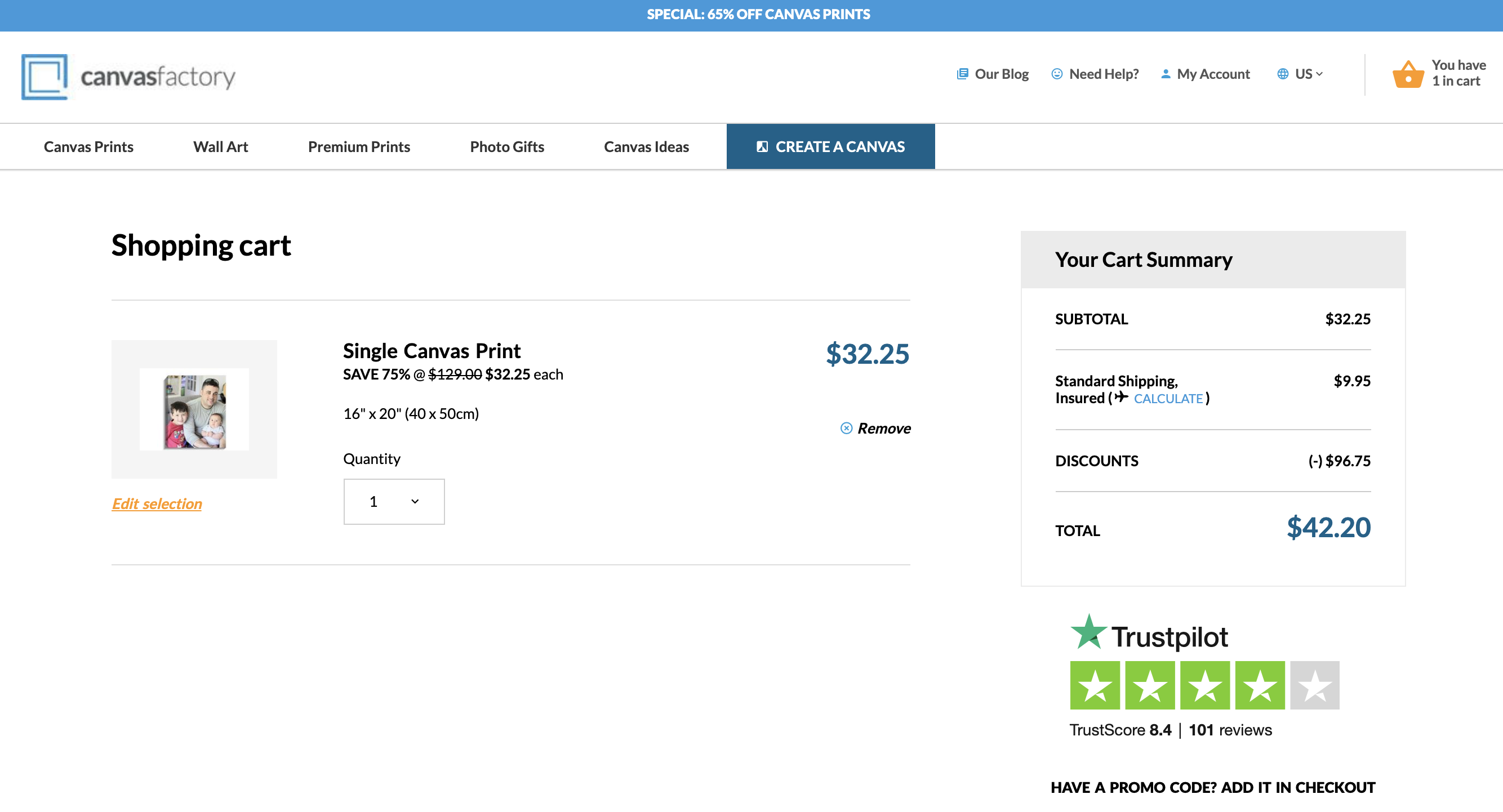
Task: Expand the US region selector dropdown
Action: [x=1303, y=73]
